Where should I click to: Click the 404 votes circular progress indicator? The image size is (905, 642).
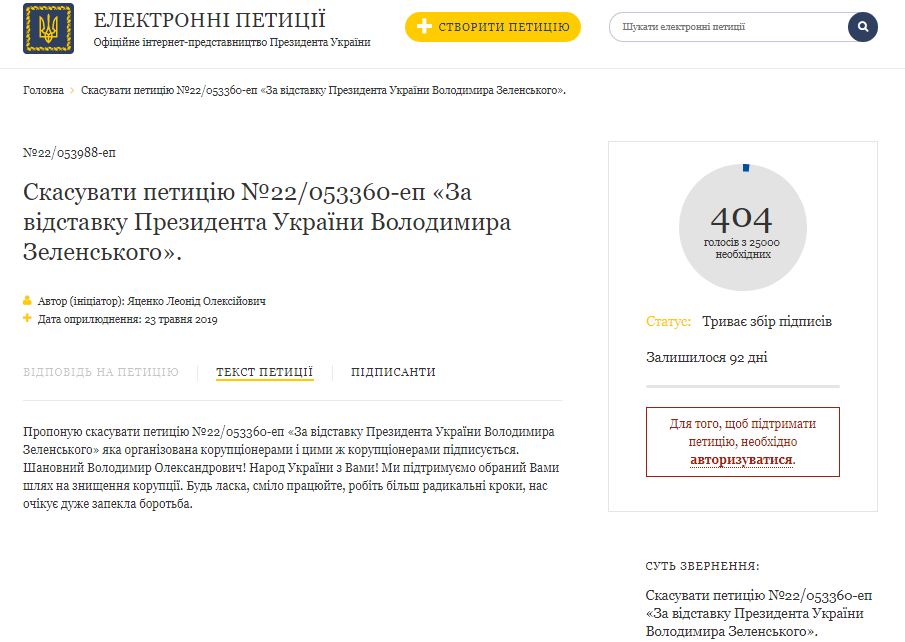pyautogui.click(x=742, y=226)
